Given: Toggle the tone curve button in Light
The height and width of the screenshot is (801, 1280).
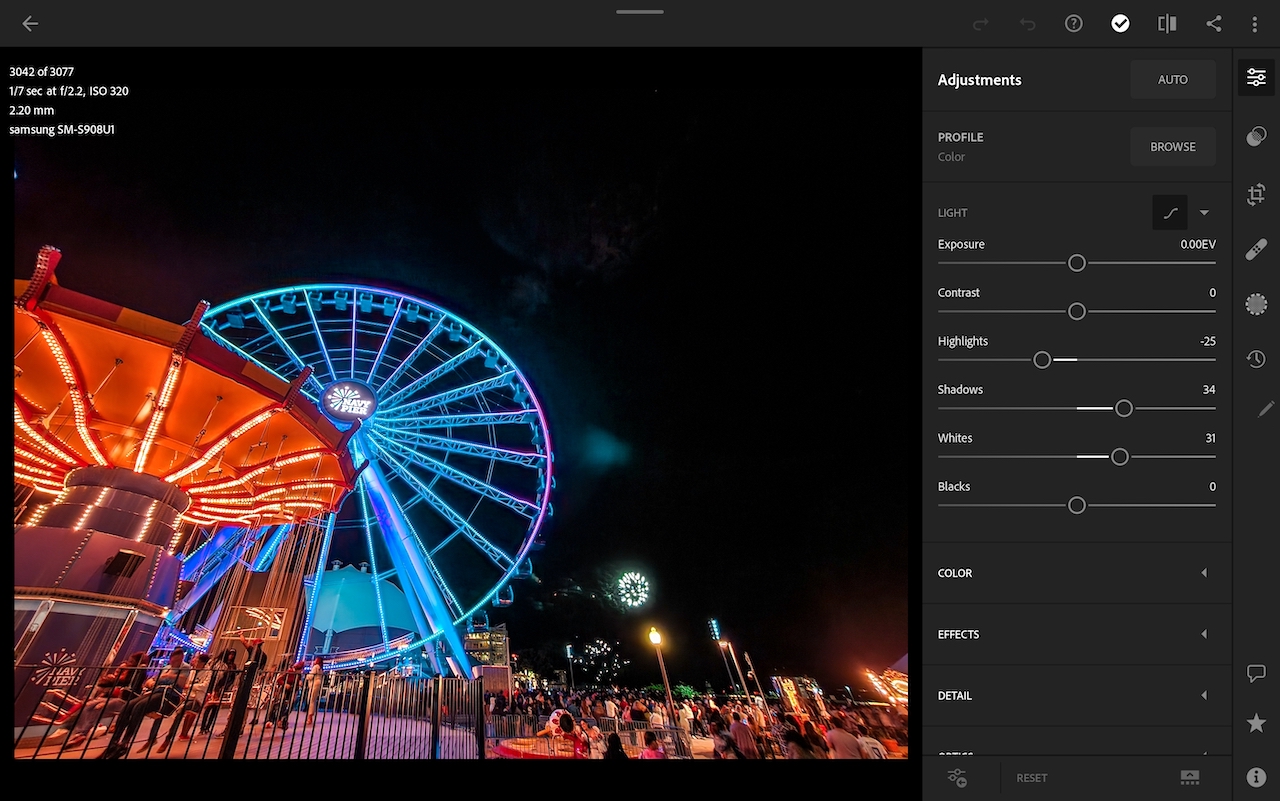Looking at the screenshot, I should click(1170, 213).
